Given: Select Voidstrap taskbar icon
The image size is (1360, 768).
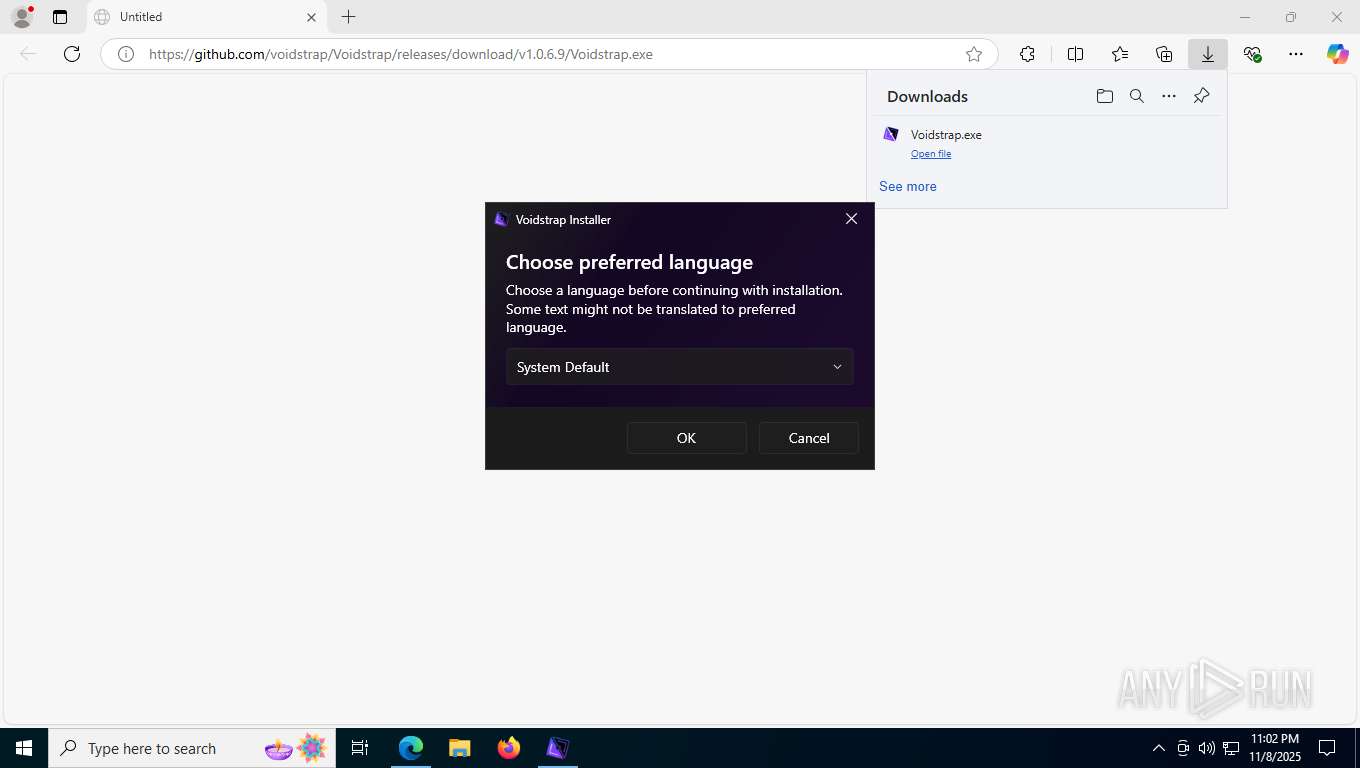Looking at the screenshot, I should click(558, 748).
